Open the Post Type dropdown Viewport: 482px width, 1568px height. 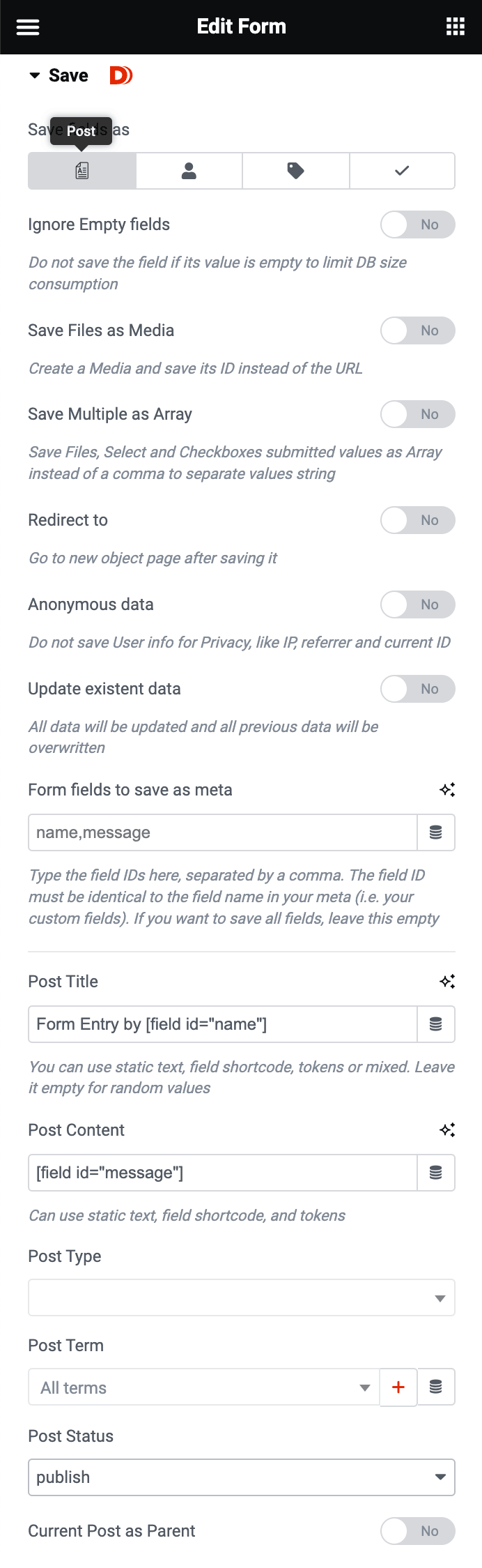click(x=241, y=1297)
